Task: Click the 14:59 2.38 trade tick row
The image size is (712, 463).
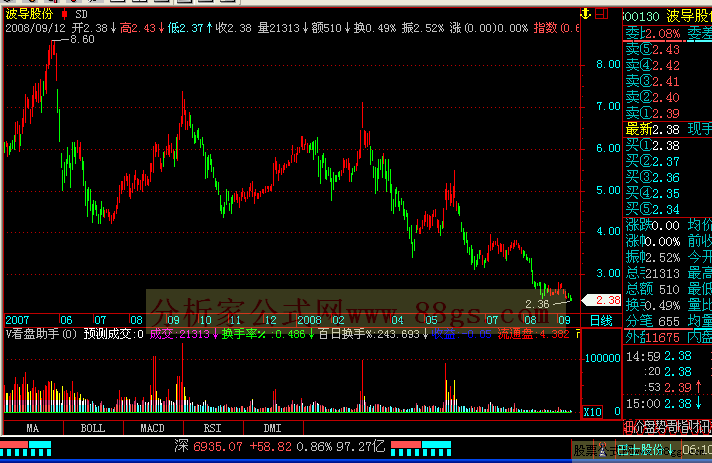Action: pos(659,356)
